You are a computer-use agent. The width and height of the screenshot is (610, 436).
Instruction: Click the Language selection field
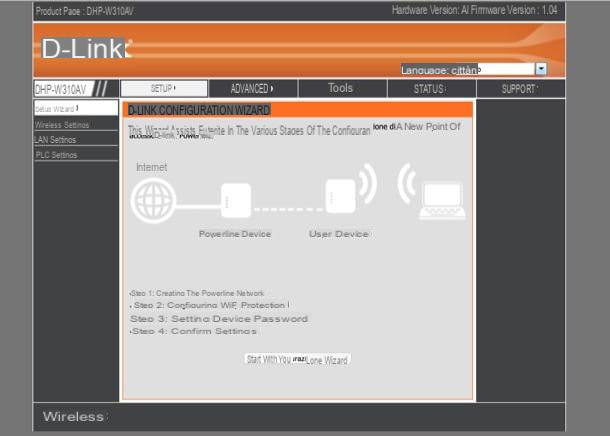507,69
